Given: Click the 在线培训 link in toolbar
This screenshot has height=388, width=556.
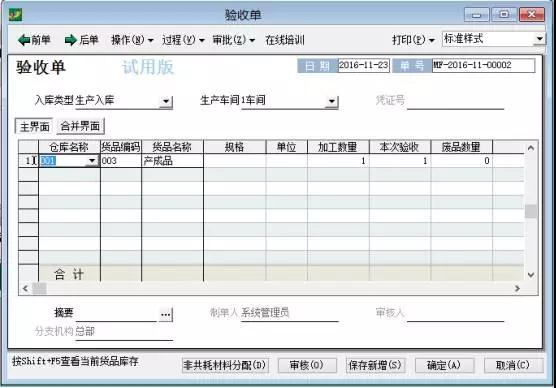Looking at the screenshot, I should click(285, 40).
